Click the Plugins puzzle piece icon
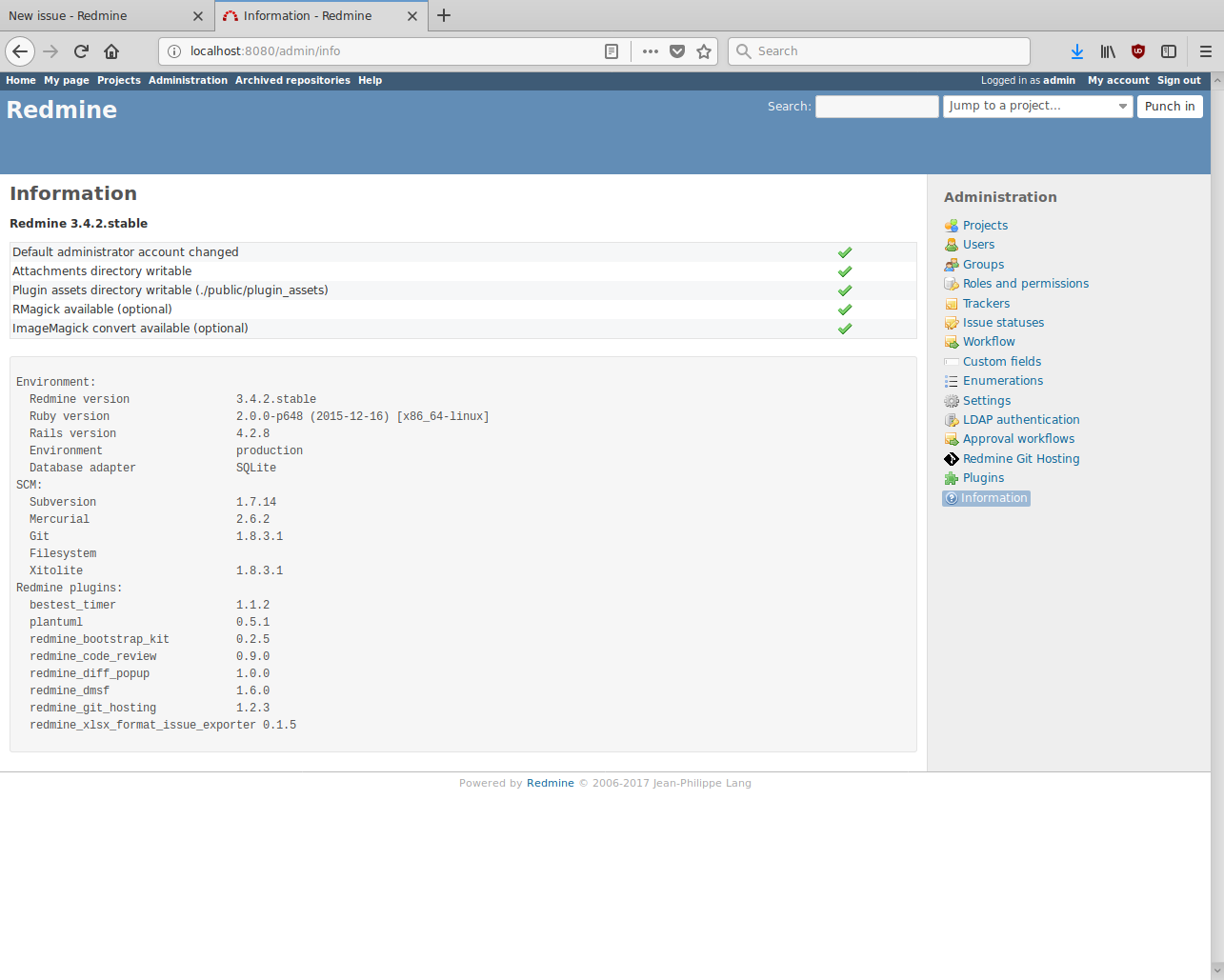The height and width of the screenshot is (980, 1224). (x=951, y=478)
